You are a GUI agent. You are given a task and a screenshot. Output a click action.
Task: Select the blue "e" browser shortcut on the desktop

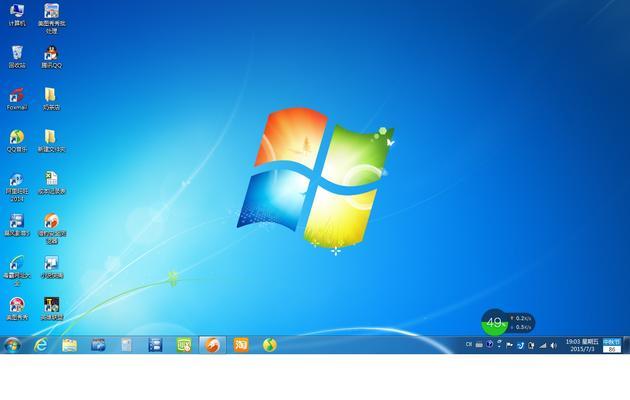click(17, 270)
